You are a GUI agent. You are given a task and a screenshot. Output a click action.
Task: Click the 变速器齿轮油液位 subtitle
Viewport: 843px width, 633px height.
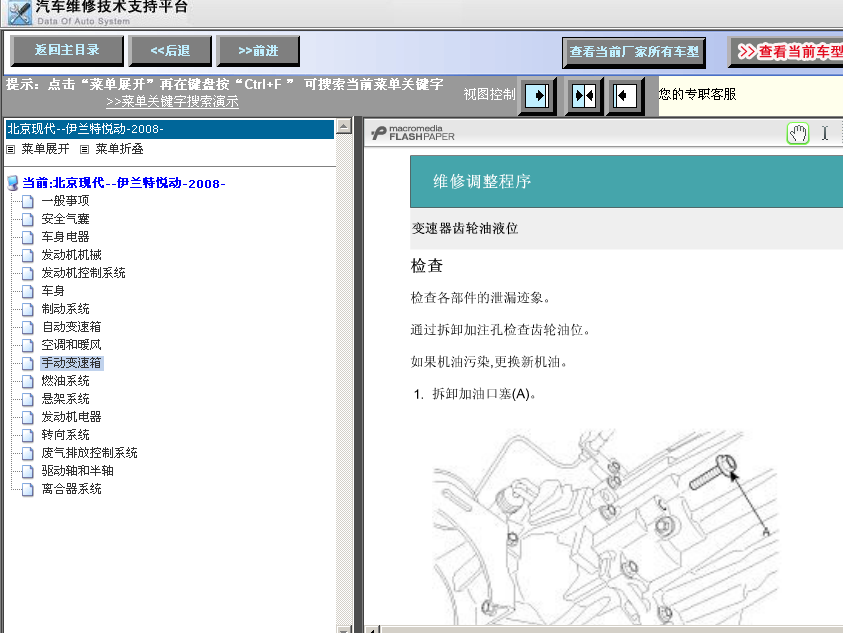tap(465, 229)
